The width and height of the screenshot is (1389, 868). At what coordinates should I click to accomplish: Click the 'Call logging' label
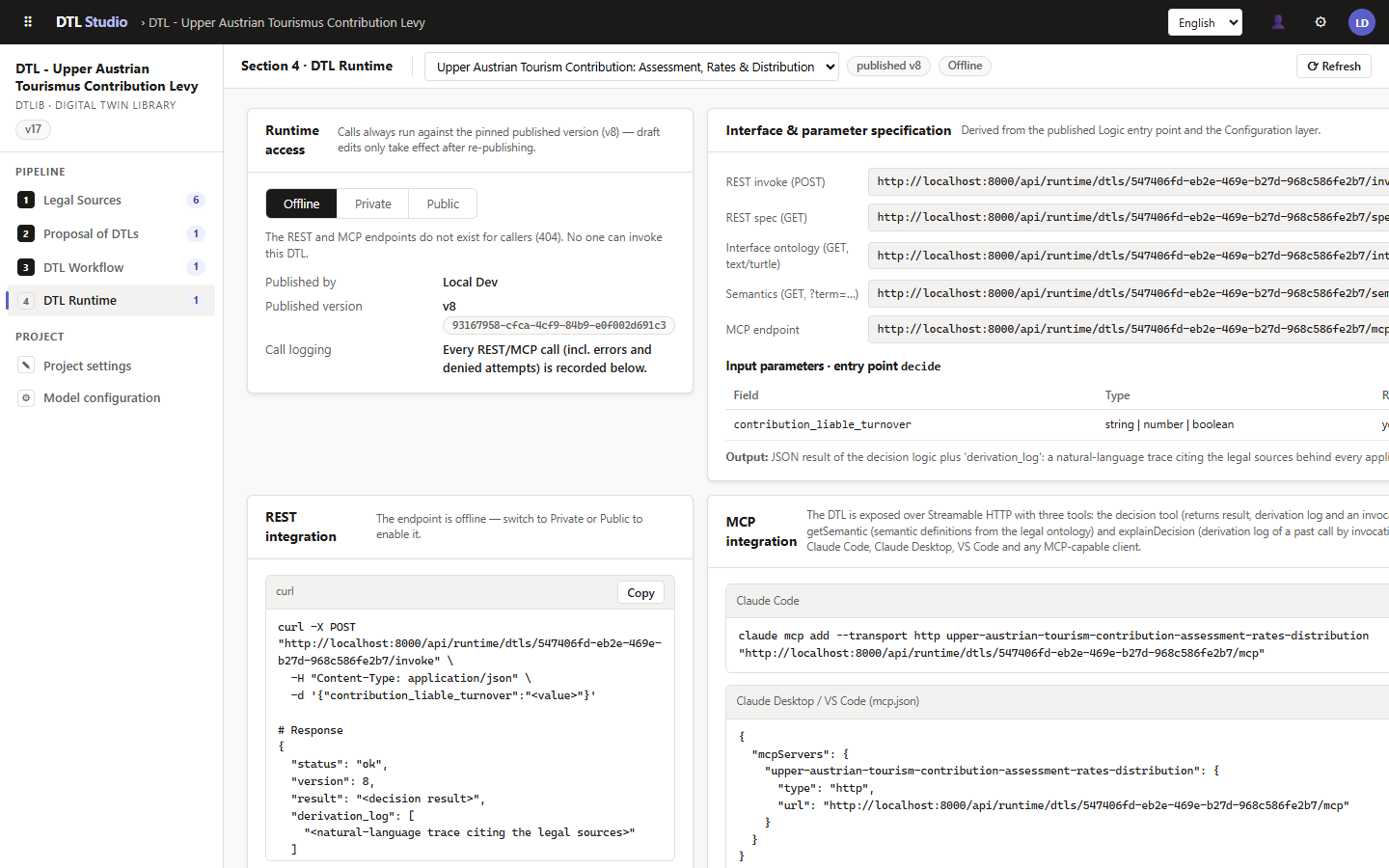click(x=298, y=350)
